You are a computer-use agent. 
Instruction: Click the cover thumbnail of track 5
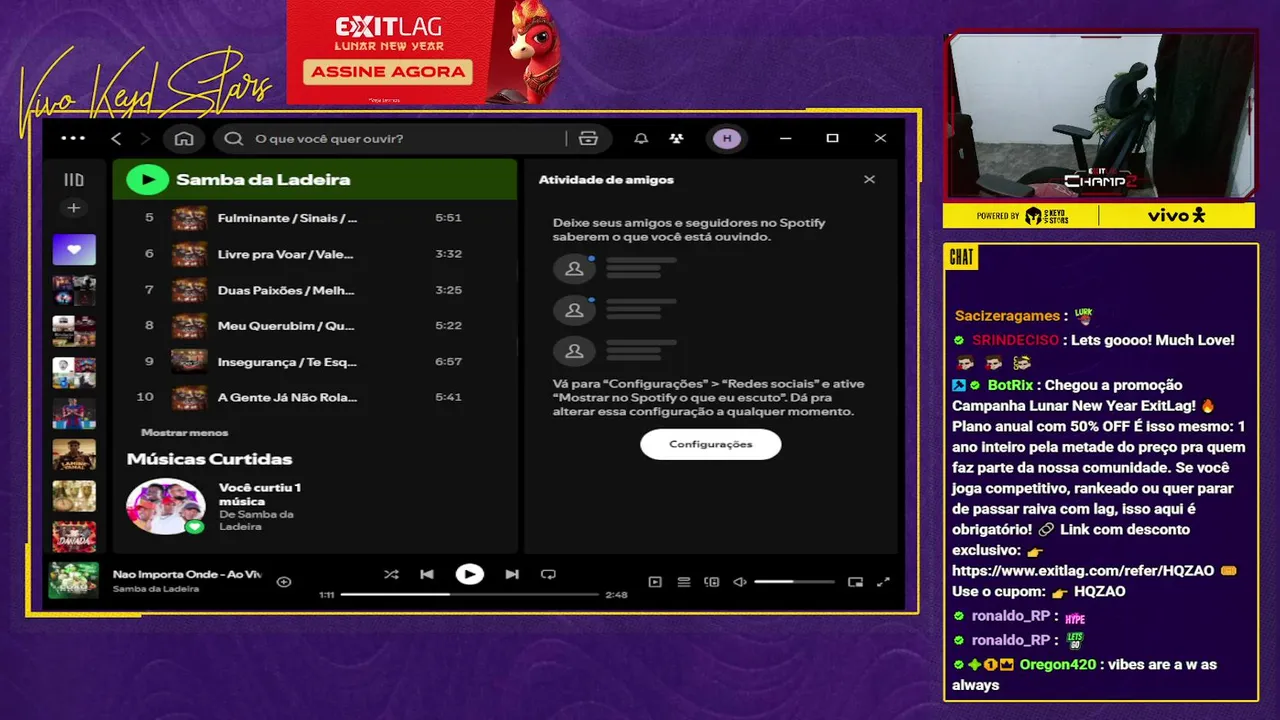pyautogui.click(x=189, y=218)
